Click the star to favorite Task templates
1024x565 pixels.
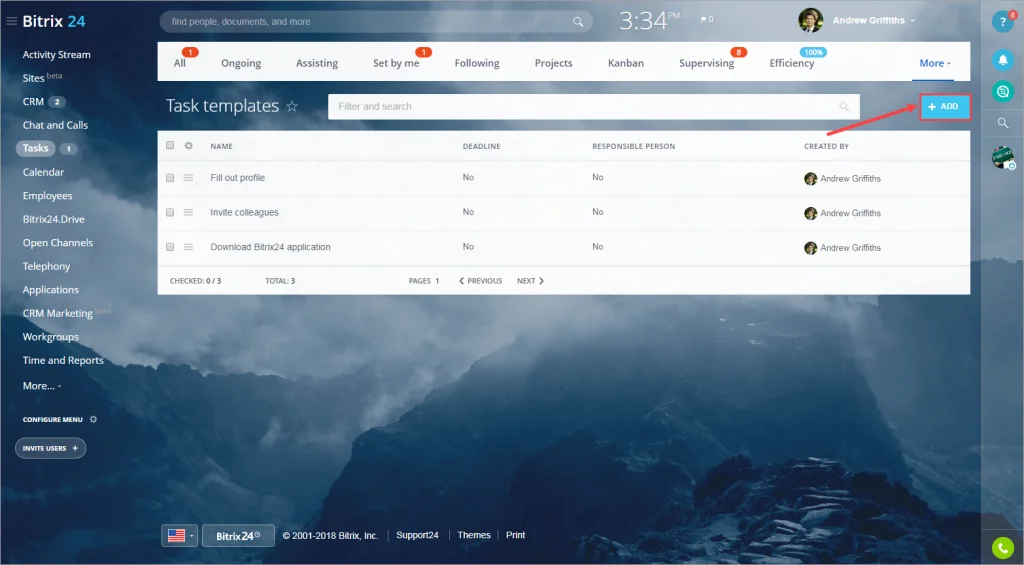point(292,107)
